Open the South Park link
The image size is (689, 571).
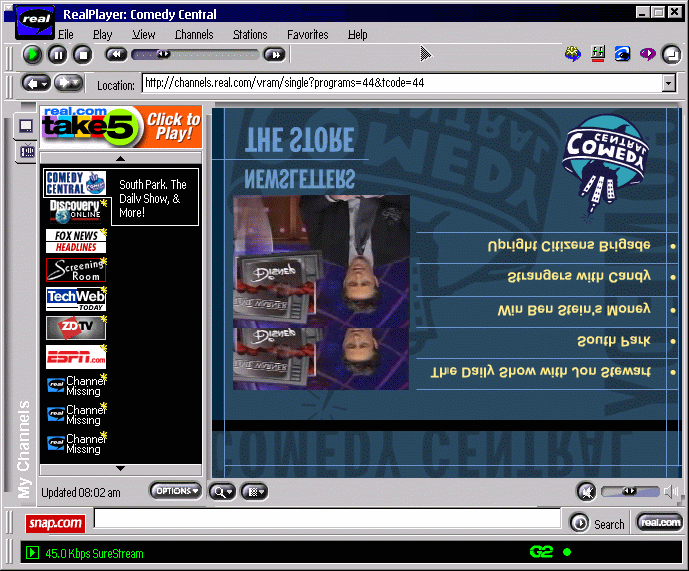(614, 341)
